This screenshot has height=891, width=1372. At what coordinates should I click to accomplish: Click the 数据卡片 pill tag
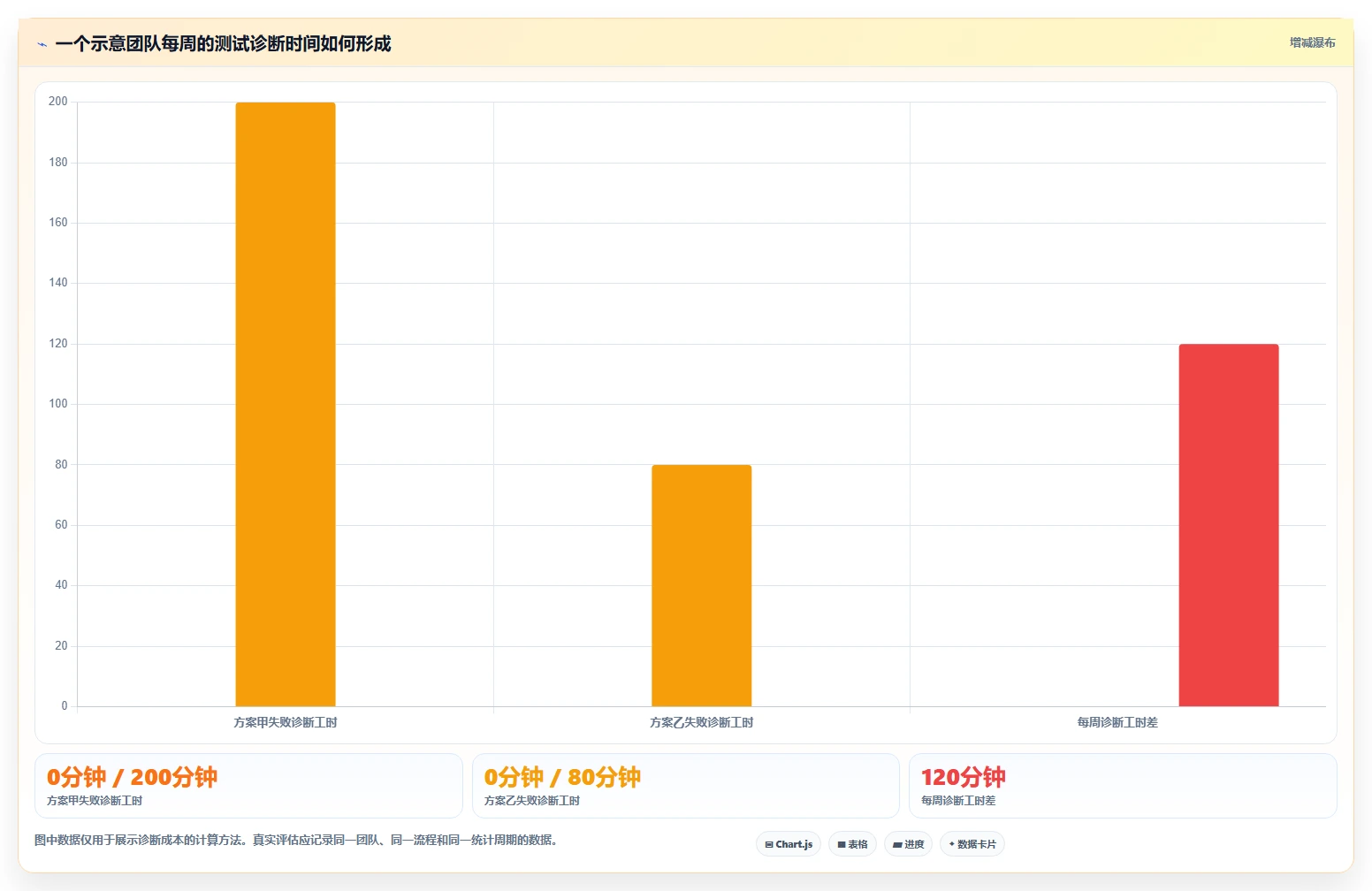[972, 844]
